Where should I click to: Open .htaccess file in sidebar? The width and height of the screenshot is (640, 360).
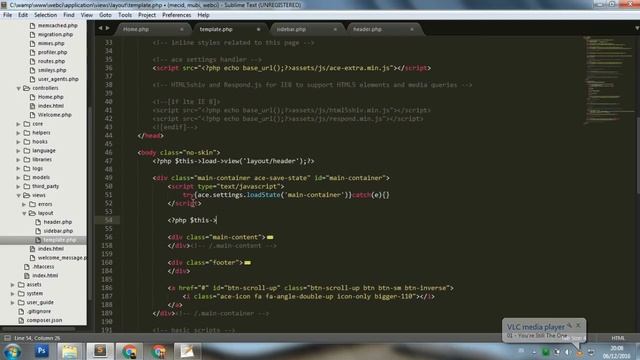coord(43,267)
